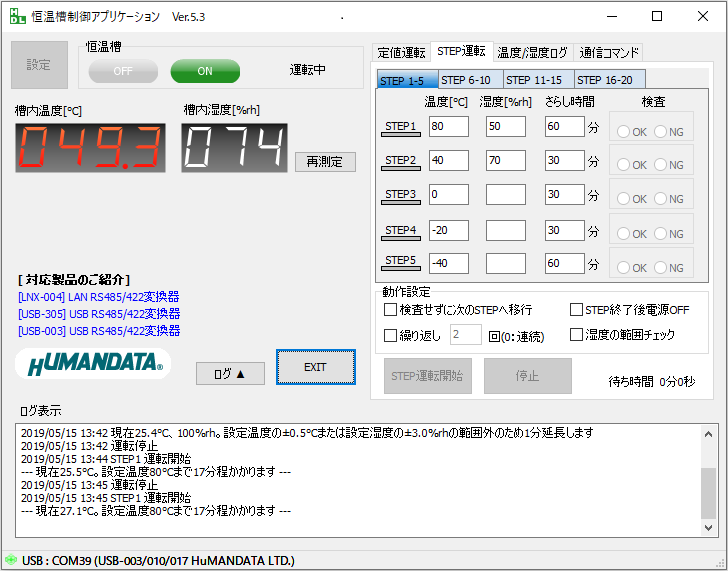Open the 温度/湿度ログ tab
The image size is (728, 571).
(x=532, y=52)
